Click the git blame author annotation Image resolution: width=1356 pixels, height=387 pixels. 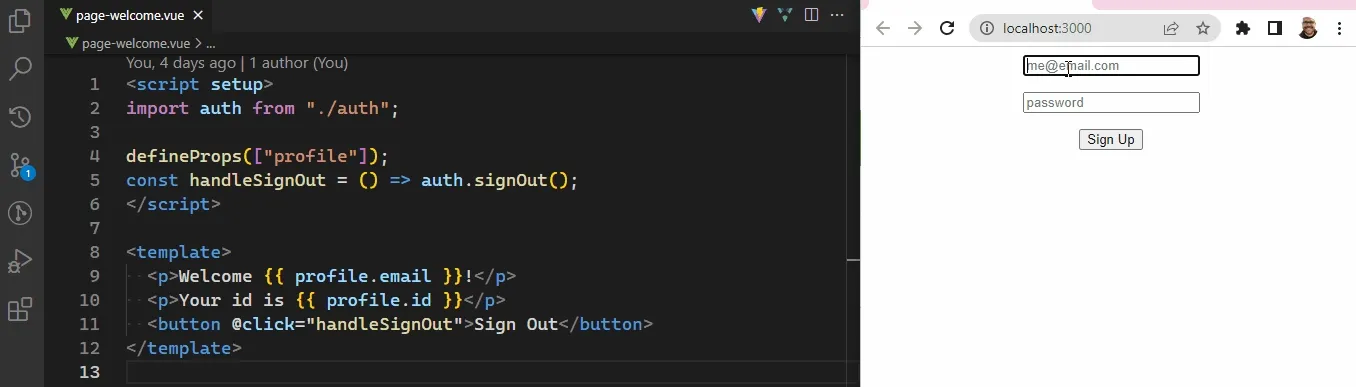(x=237, y=63)
